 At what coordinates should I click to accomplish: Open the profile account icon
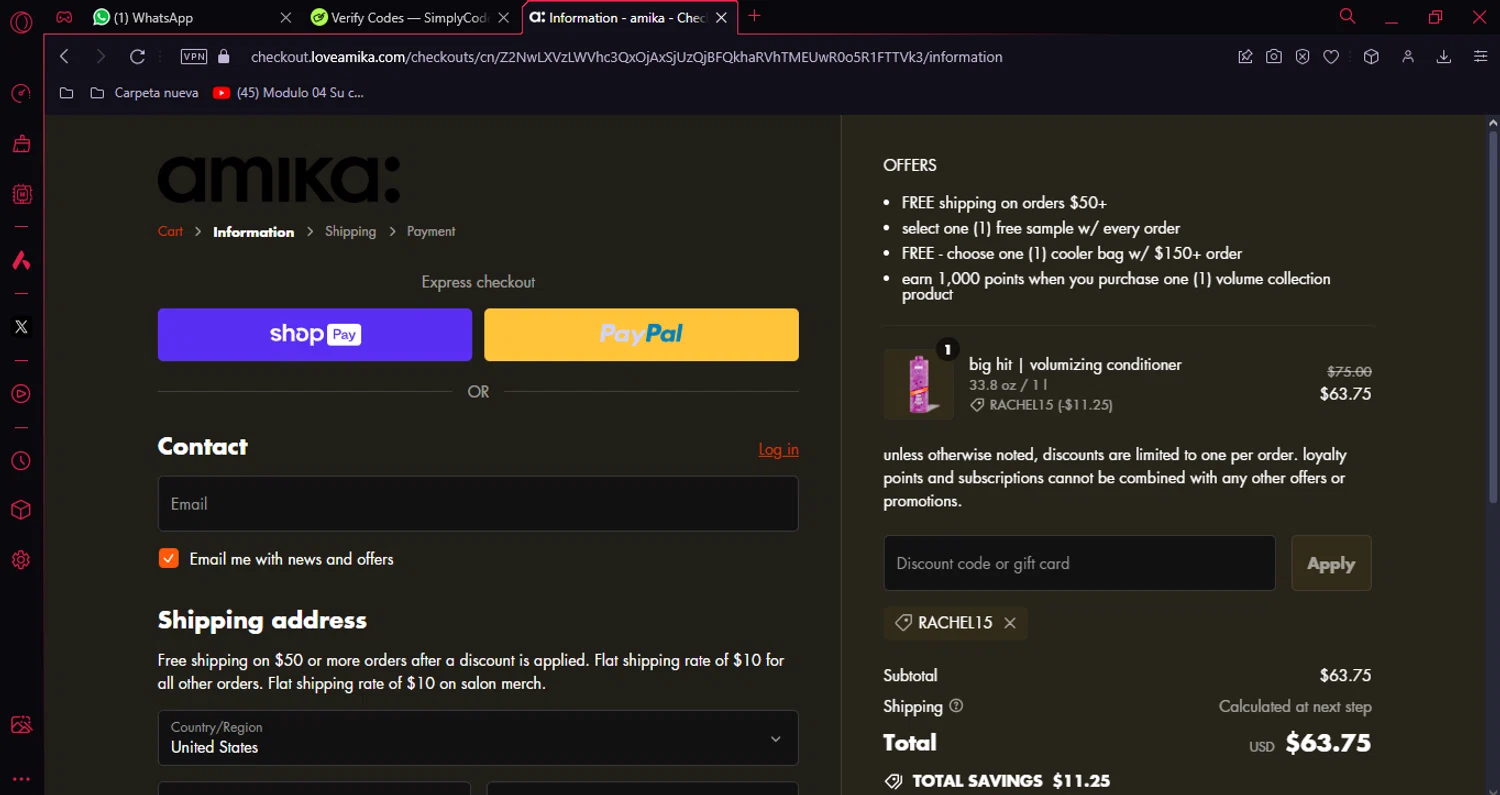point(1408,57)
